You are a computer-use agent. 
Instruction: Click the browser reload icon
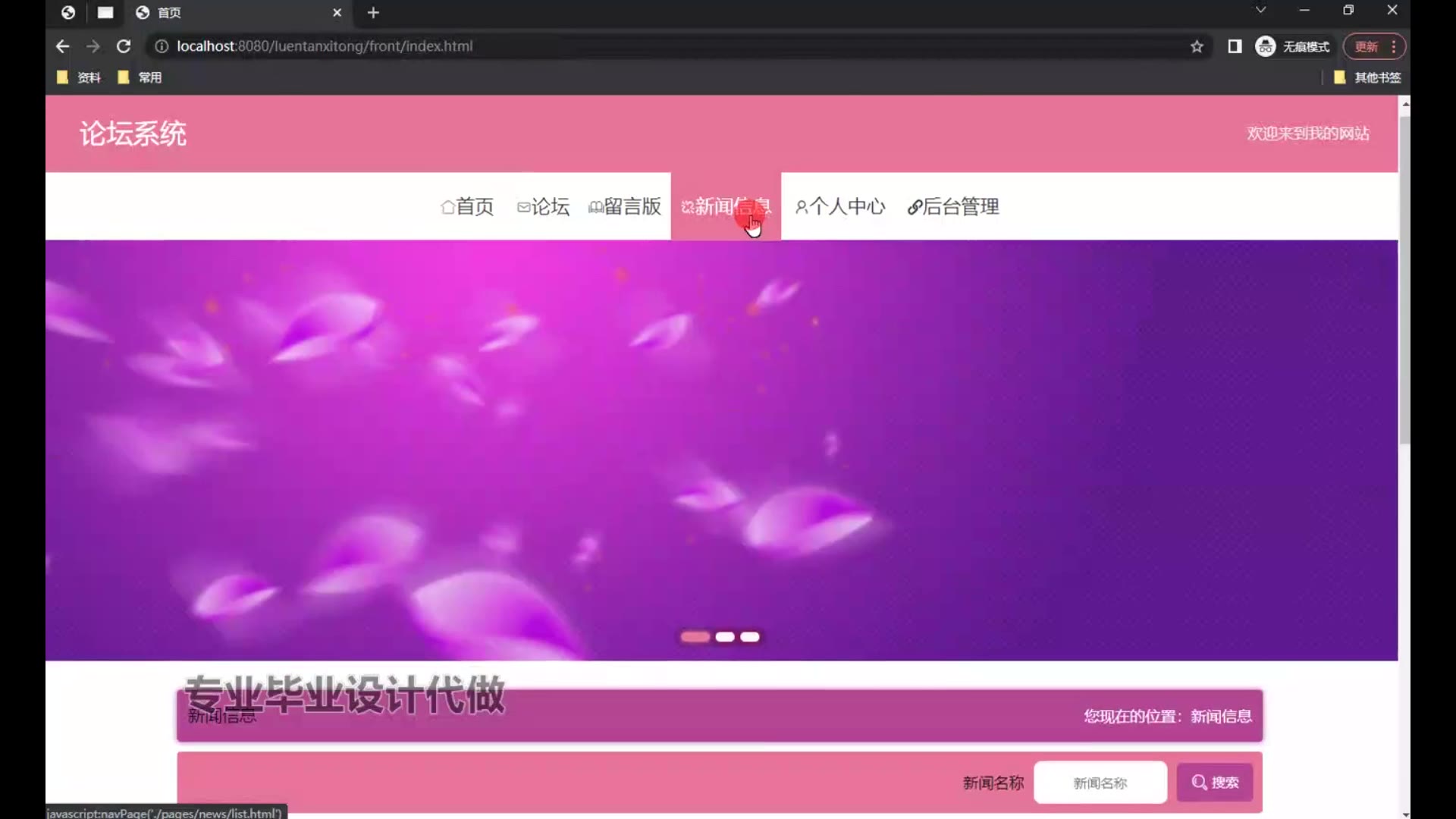[124, 46]
